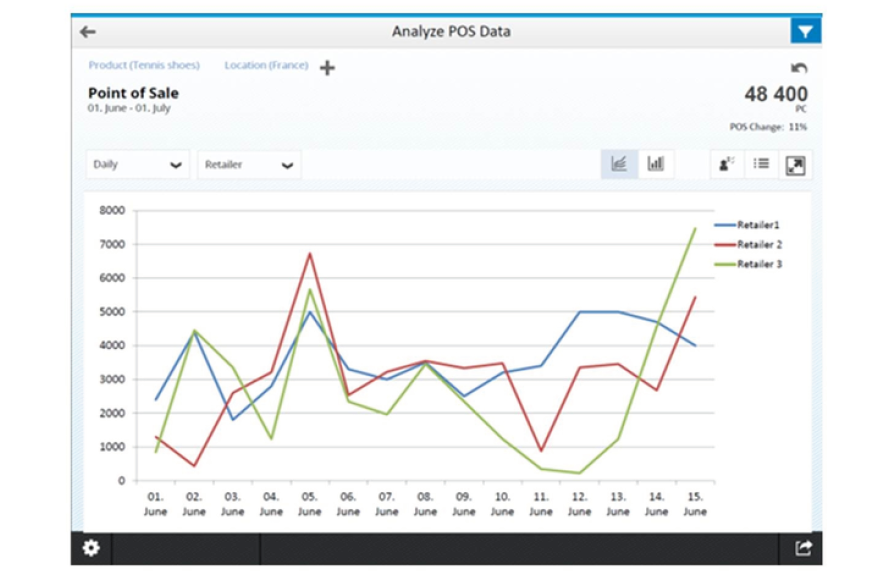Click the 5000 y-axis label
This screenshot has height=571, width=890.
coord(112,312)
